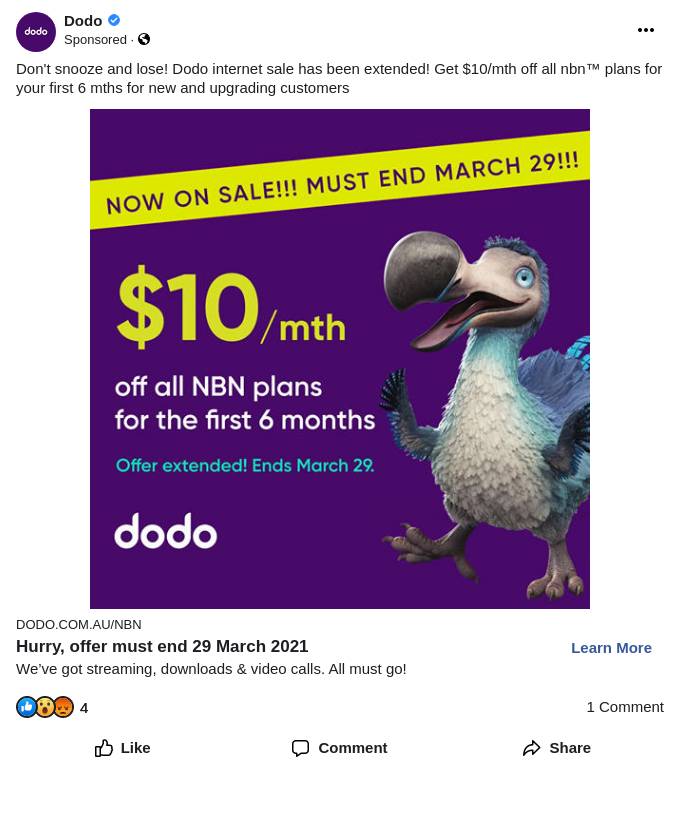The height and width of the screenshot is (824, 680).
Task: Open the Dodo page name link
Action: [x=83, y=20]
